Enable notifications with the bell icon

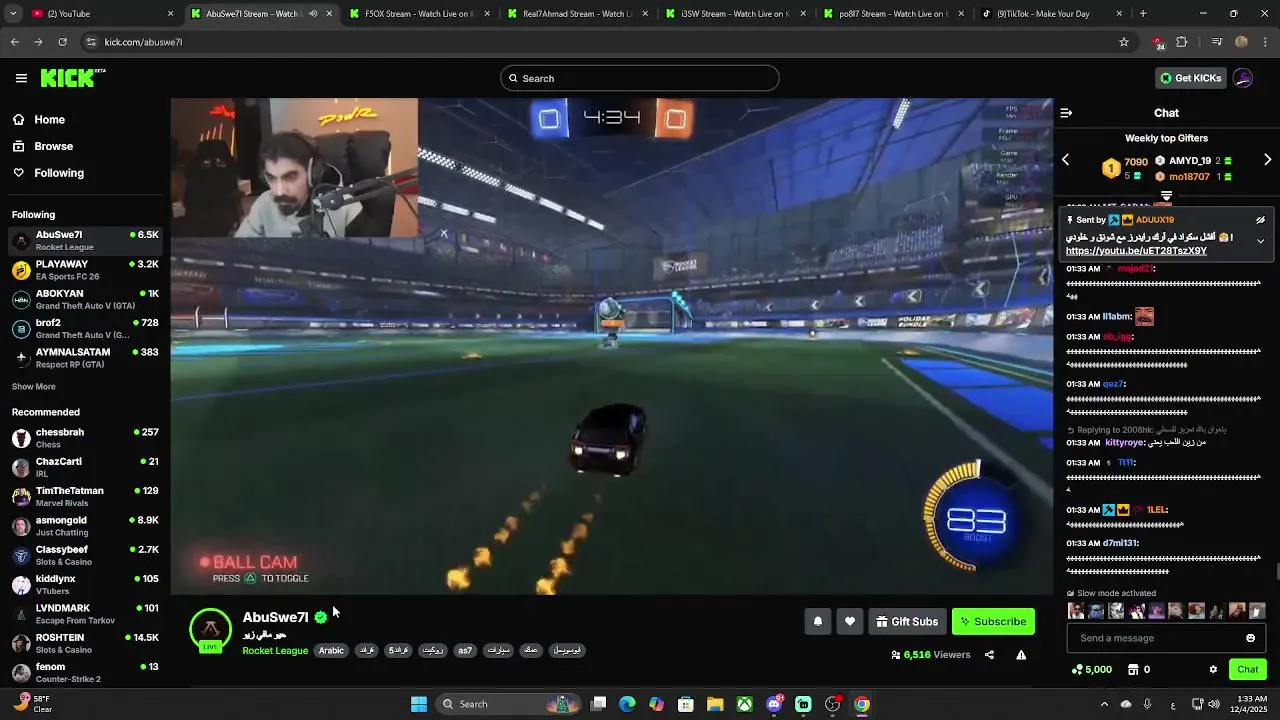[817, 621]
